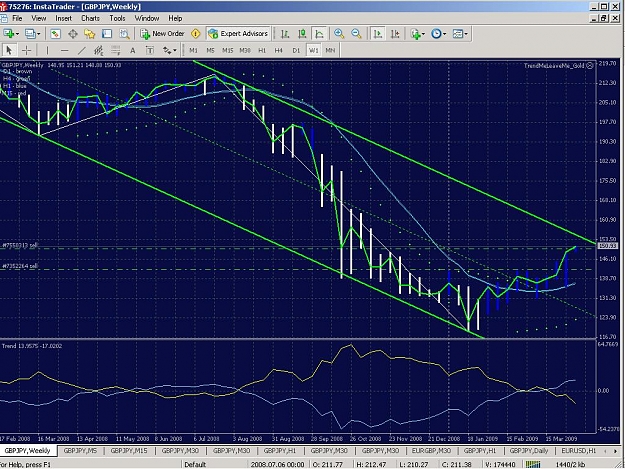Switch to M15 timeframe
The width and height of the screenshot is (625, 469).
pyautogui.click(x=227, y=50)
